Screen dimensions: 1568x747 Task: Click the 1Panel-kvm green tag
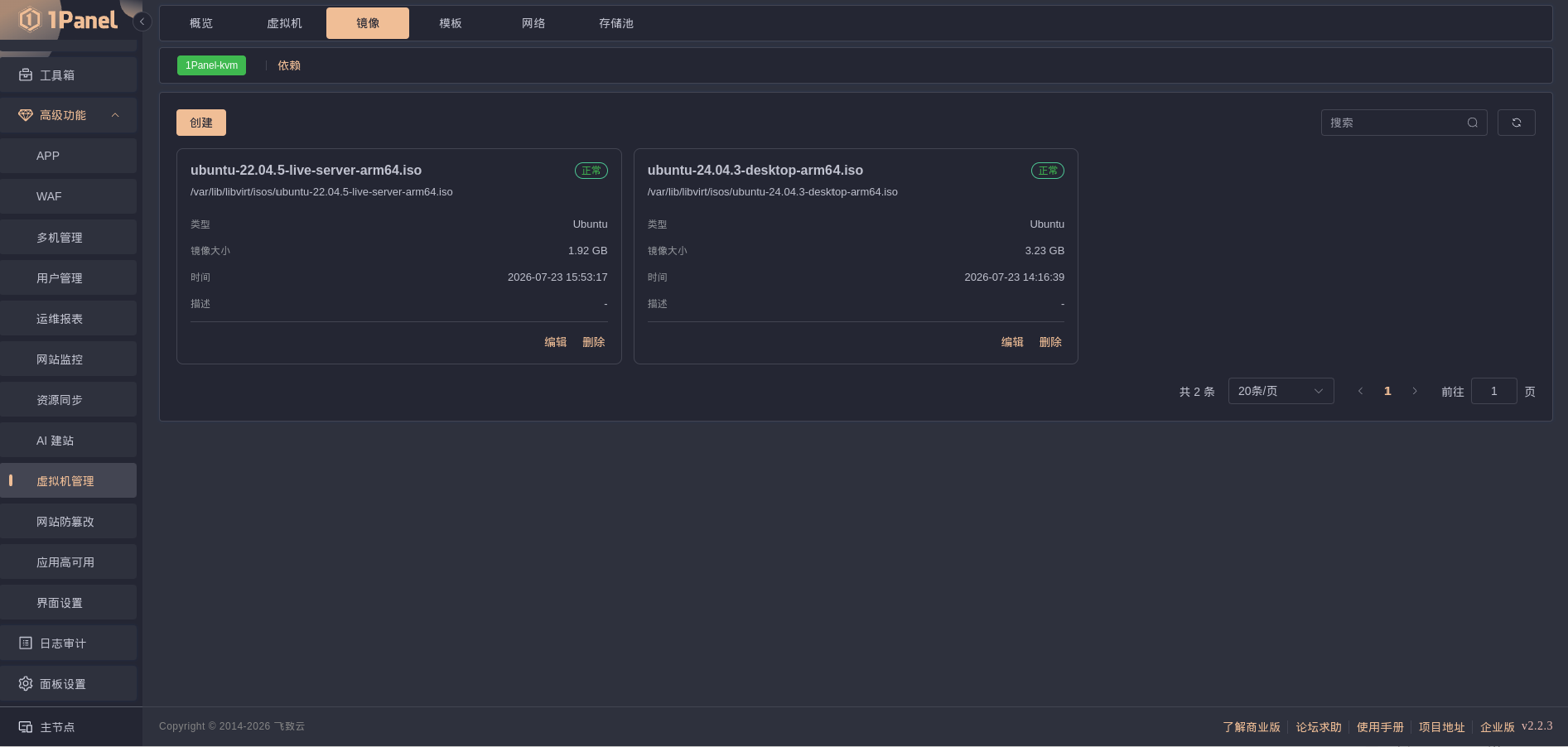click(211, 65)
